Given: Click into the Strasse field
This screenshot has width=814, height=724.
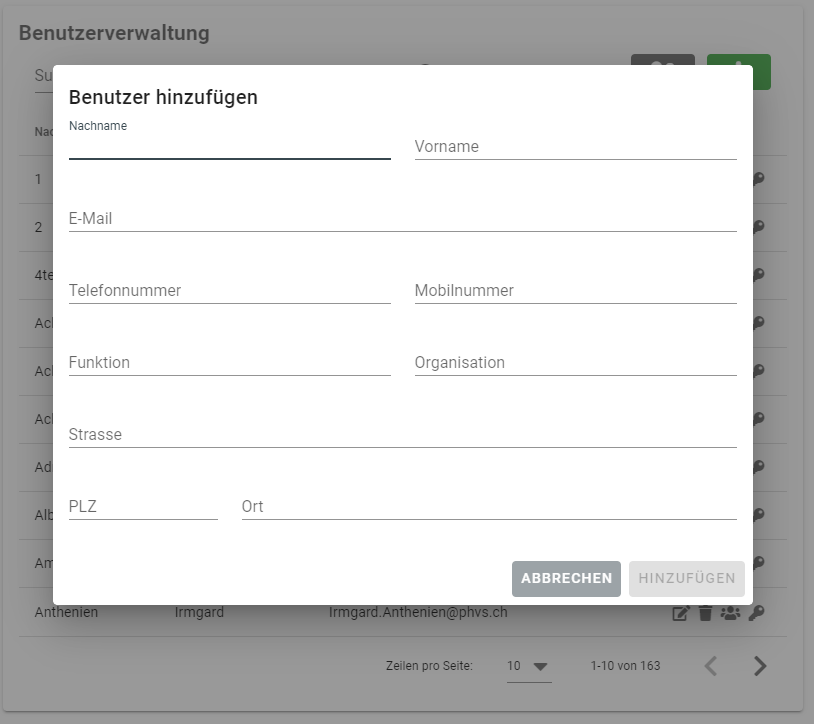Looking at the screenshot, I should pyautogui.click(x=402, y=434).
